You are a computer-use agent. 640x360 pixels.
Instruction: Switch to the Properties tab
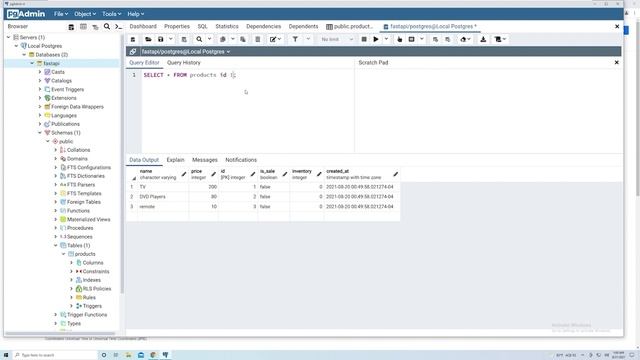(x=177, y=26)
